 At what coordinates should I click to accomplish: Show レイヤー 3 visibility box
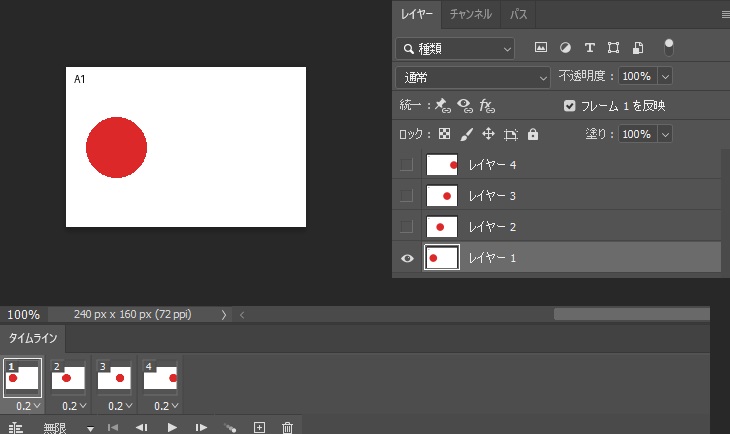[406, 196]
